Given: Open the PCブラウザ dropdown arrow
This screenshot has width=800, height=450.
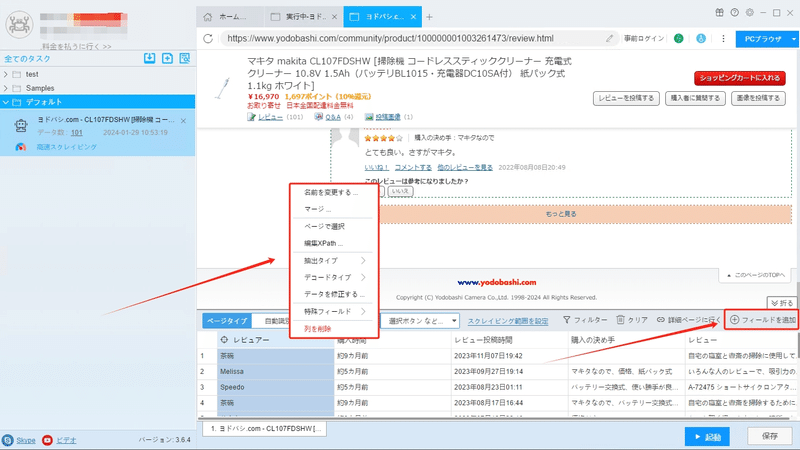Looking at the screenshot, I should click(x=793, y=39).
